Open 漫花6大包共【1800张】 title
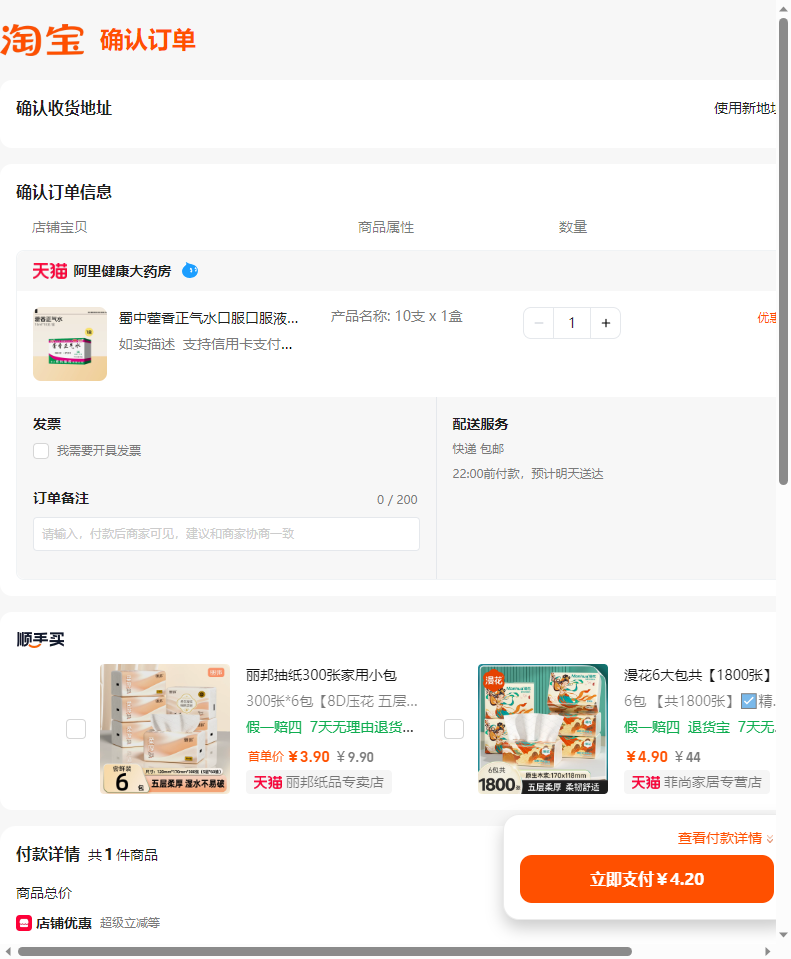 pyautogui.click(x=699, y=675)
